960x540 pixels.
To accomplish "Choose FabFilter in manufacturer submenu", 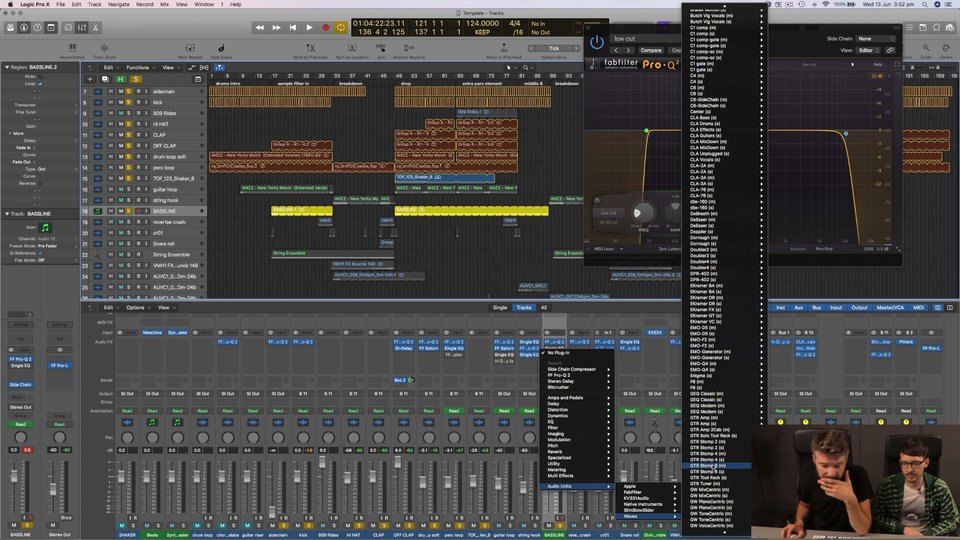I will 649,492.
